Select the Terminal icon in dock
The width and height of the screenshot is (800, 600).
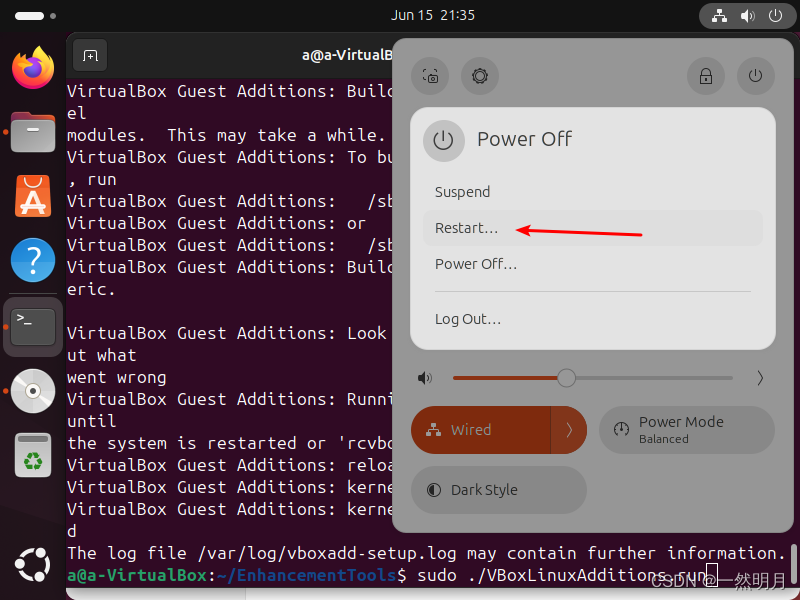[x=33, y=327]
